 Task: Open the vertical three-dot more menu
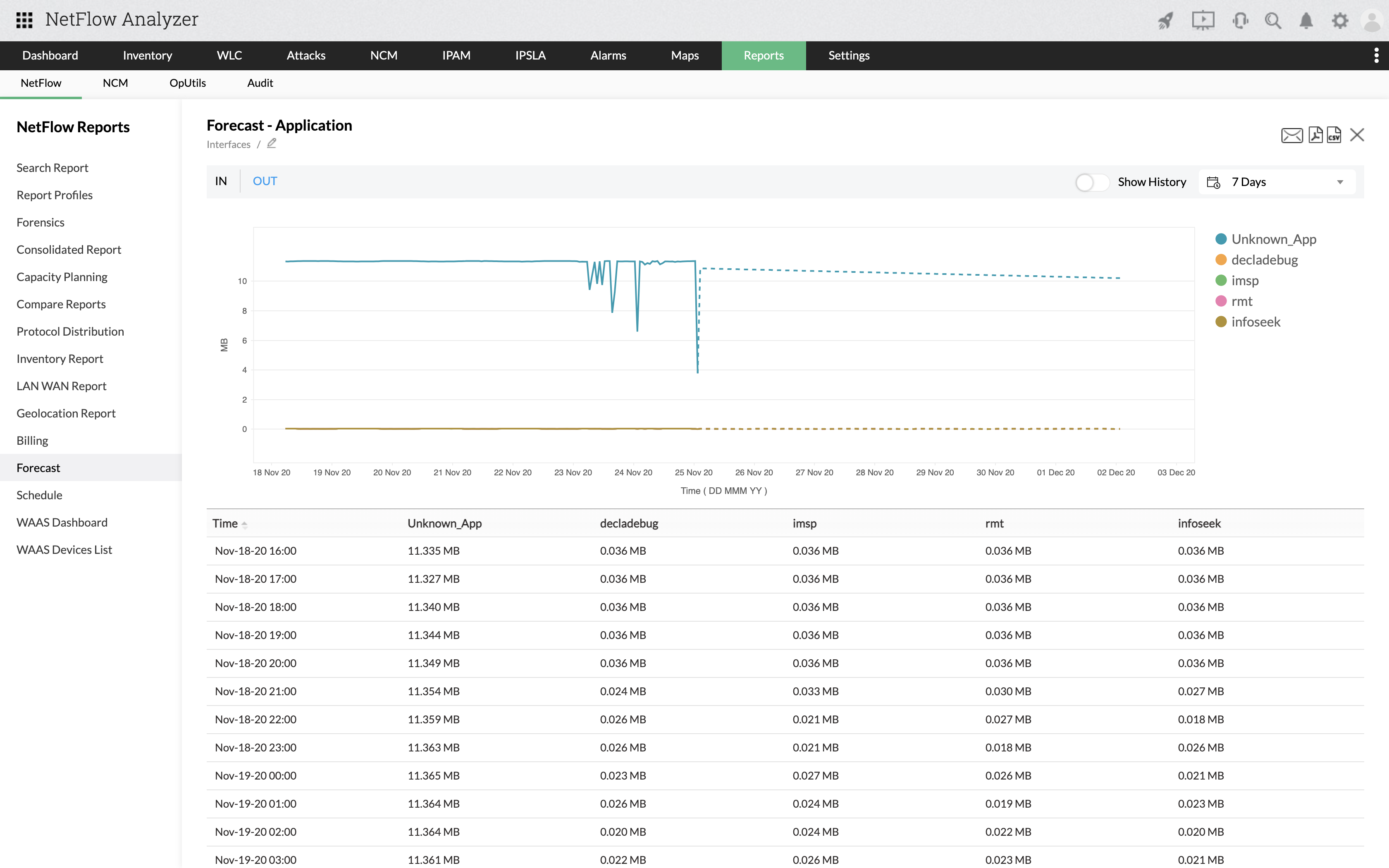click(1376, 55)
